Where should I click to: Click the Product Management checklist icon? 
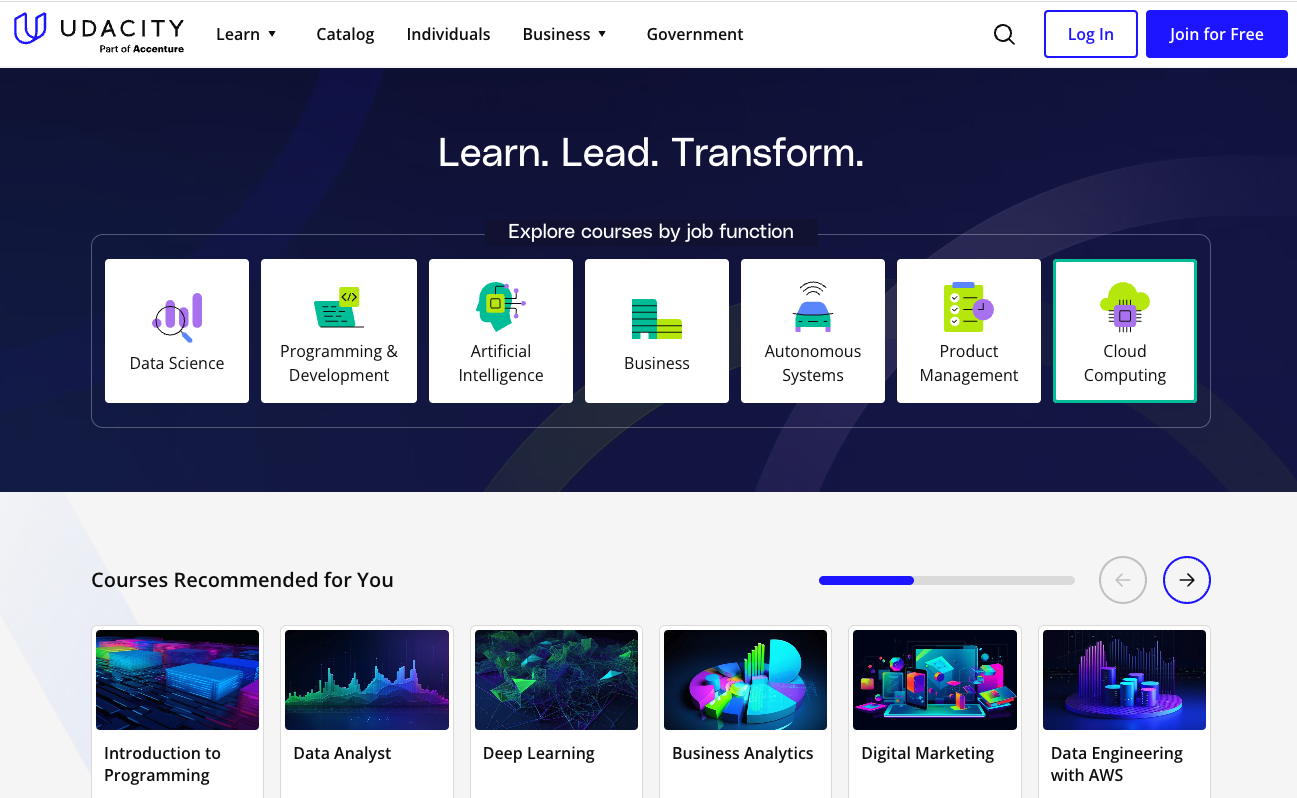tap(968, 306)
